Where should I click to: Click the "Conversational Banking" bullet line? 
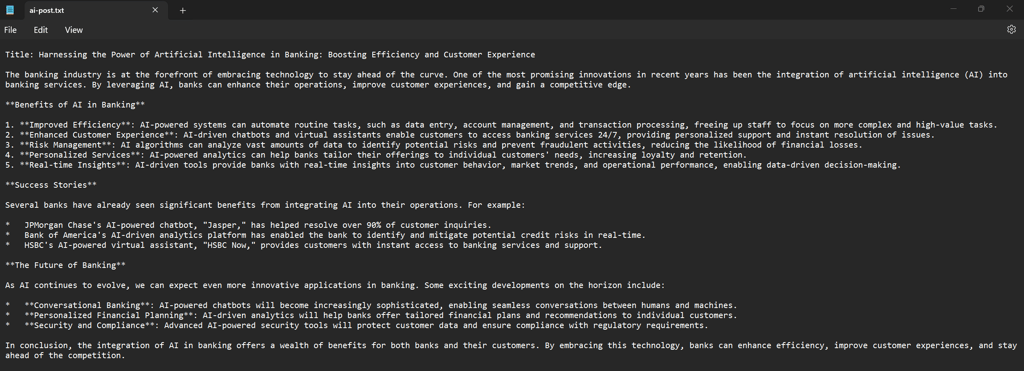click(371, 306)
